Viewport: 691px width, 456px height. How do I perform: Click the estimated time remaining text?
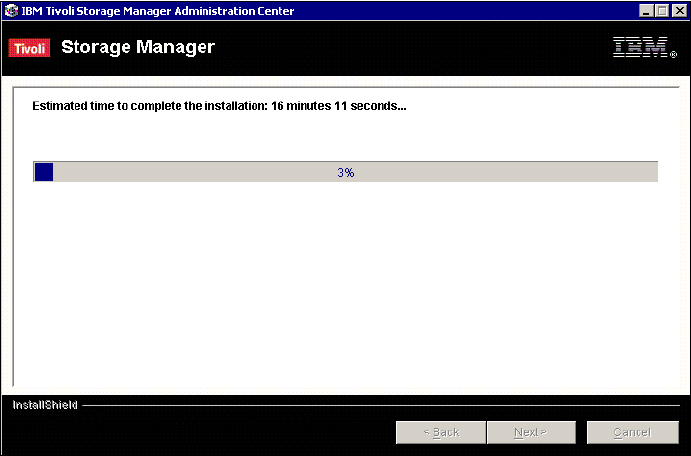coord(219,106)
